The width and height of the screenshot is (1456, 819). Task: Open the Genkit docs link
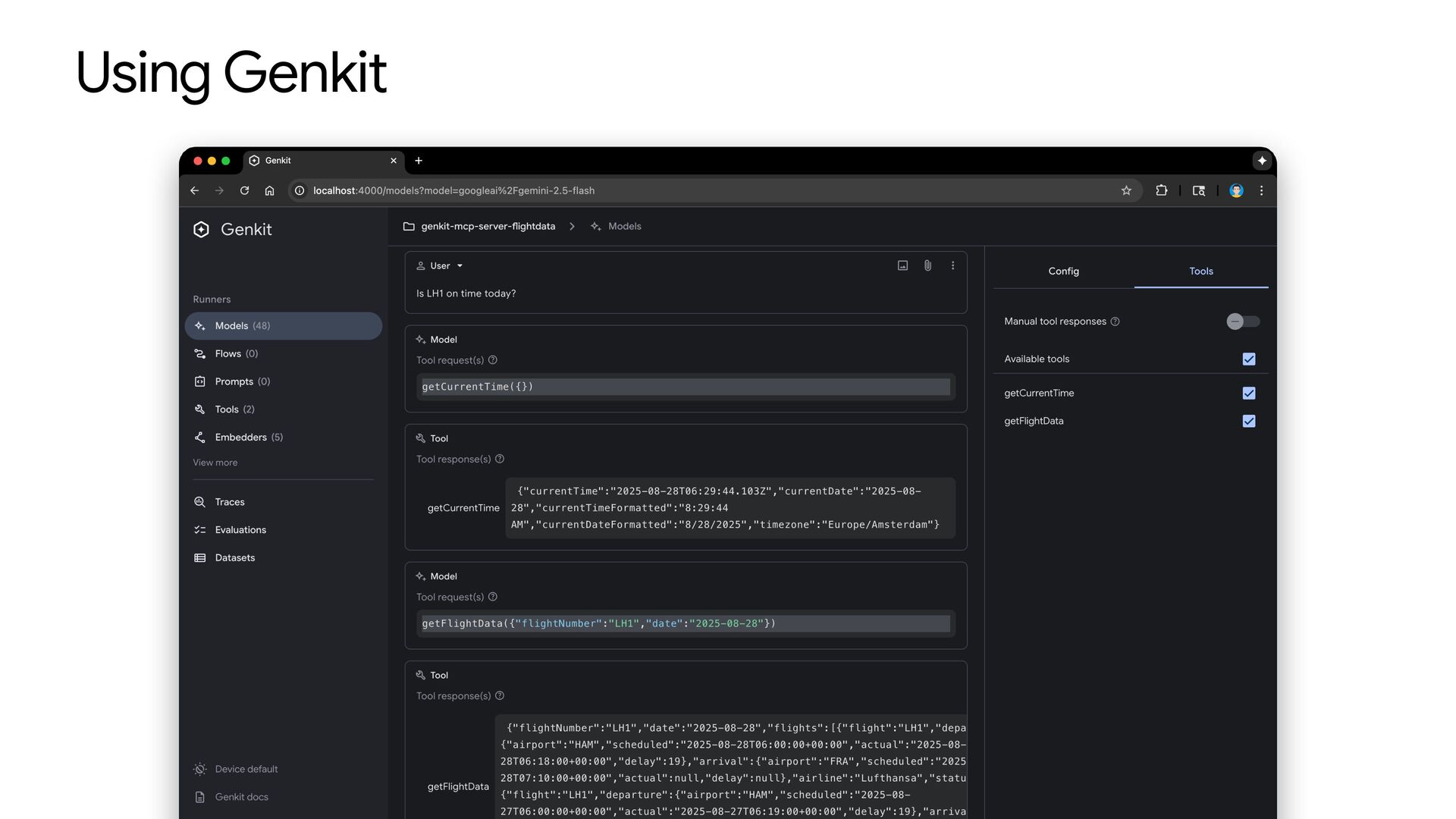(240, 797)
